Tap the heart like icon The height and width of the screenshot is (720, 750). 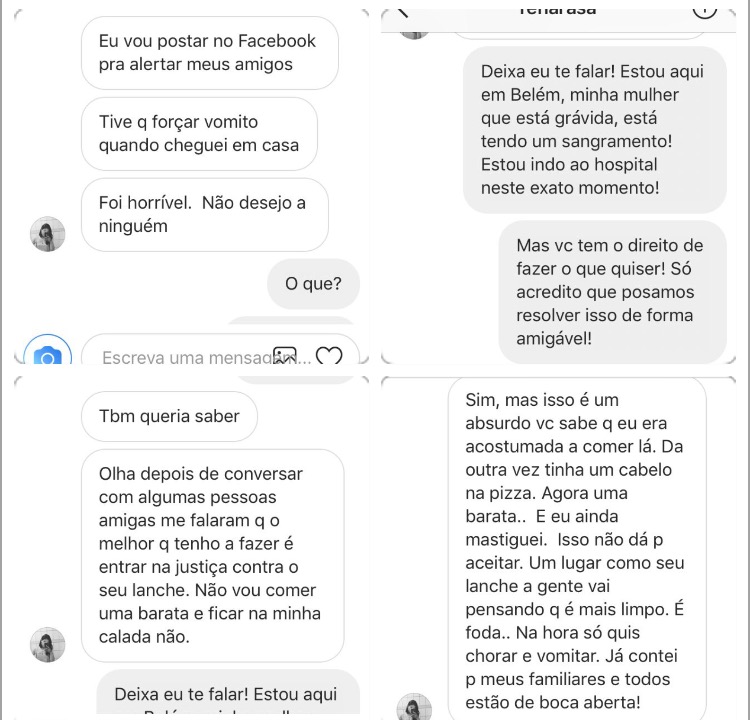(329, 355)
